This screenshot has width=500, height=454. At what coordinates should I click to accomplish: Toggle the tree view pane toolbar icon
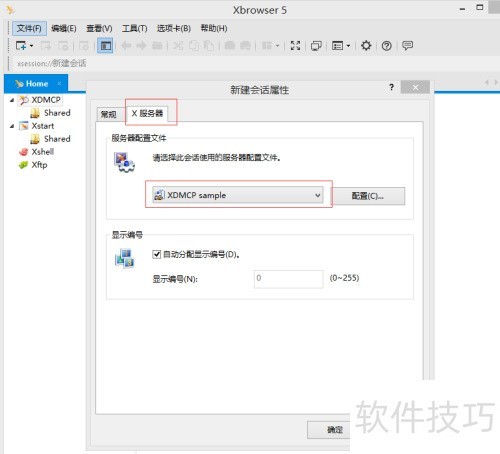[x=106, y=46]
